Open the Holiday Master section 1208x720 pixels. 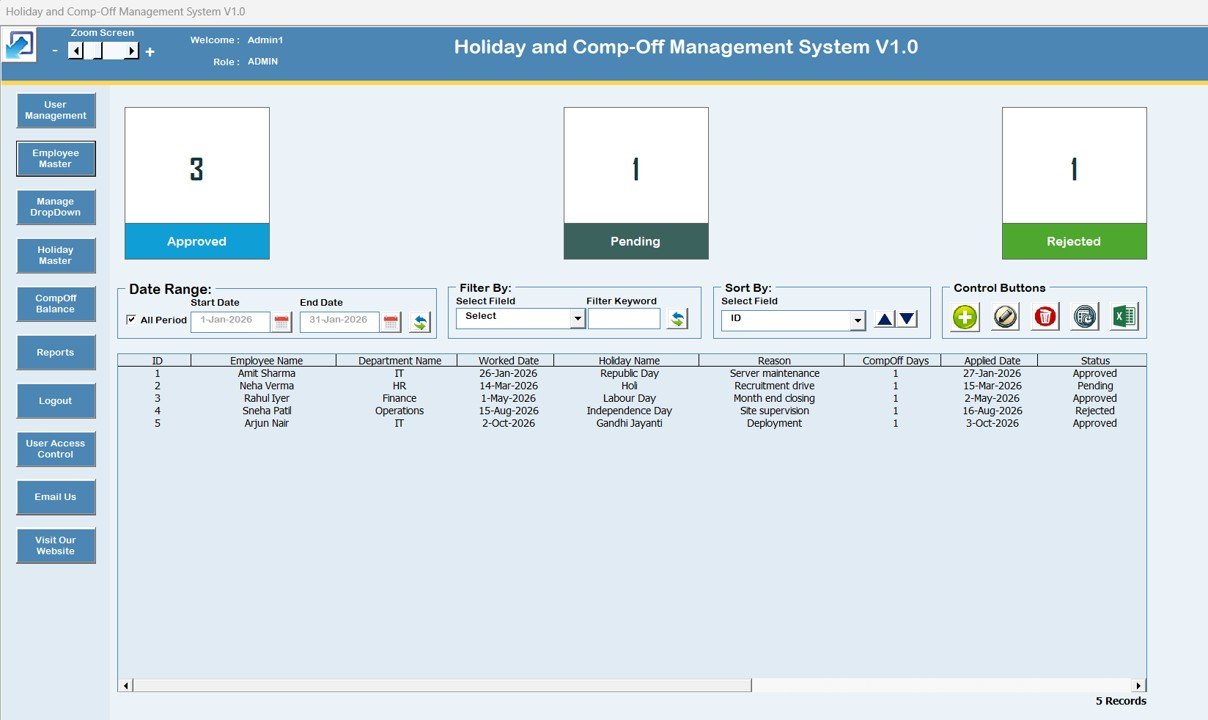56,256
